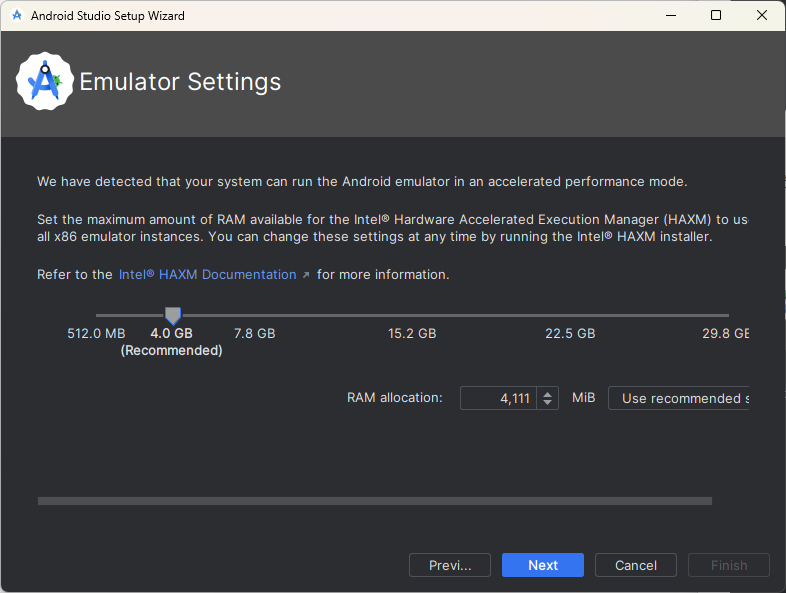Image resolution: width=786 pixels, height=593 pixels.
Task: Click the 22.5 GB slider label
Action: (x=570, y=333)
